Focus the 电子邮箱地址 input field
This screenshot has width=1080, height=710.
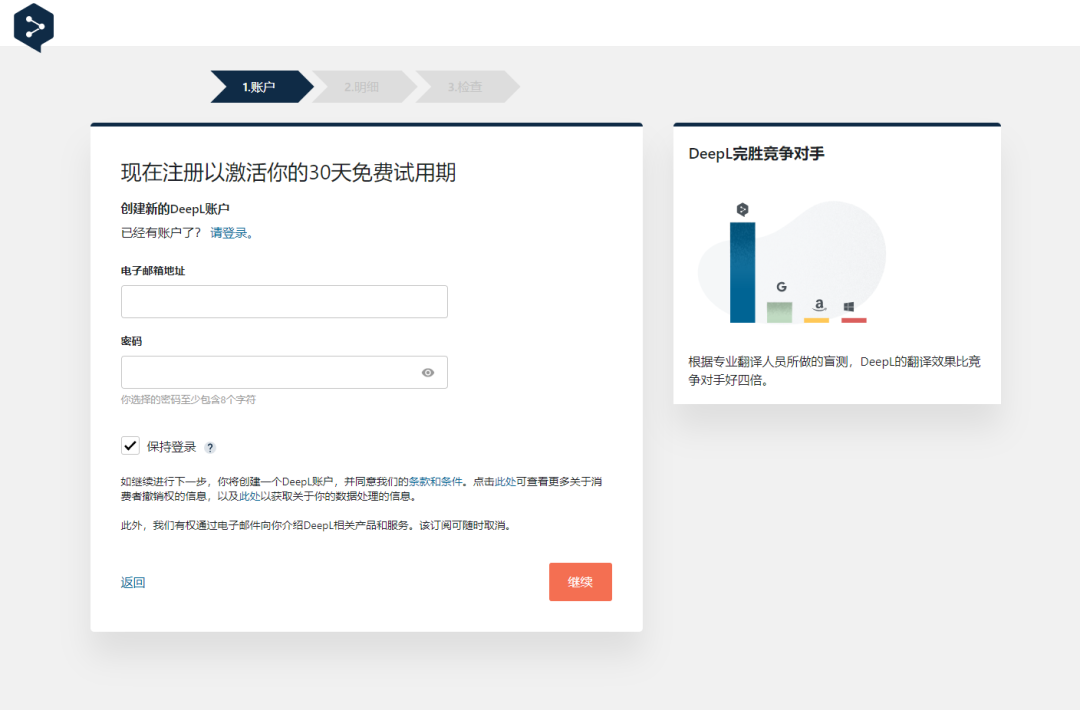coord(284,302)
